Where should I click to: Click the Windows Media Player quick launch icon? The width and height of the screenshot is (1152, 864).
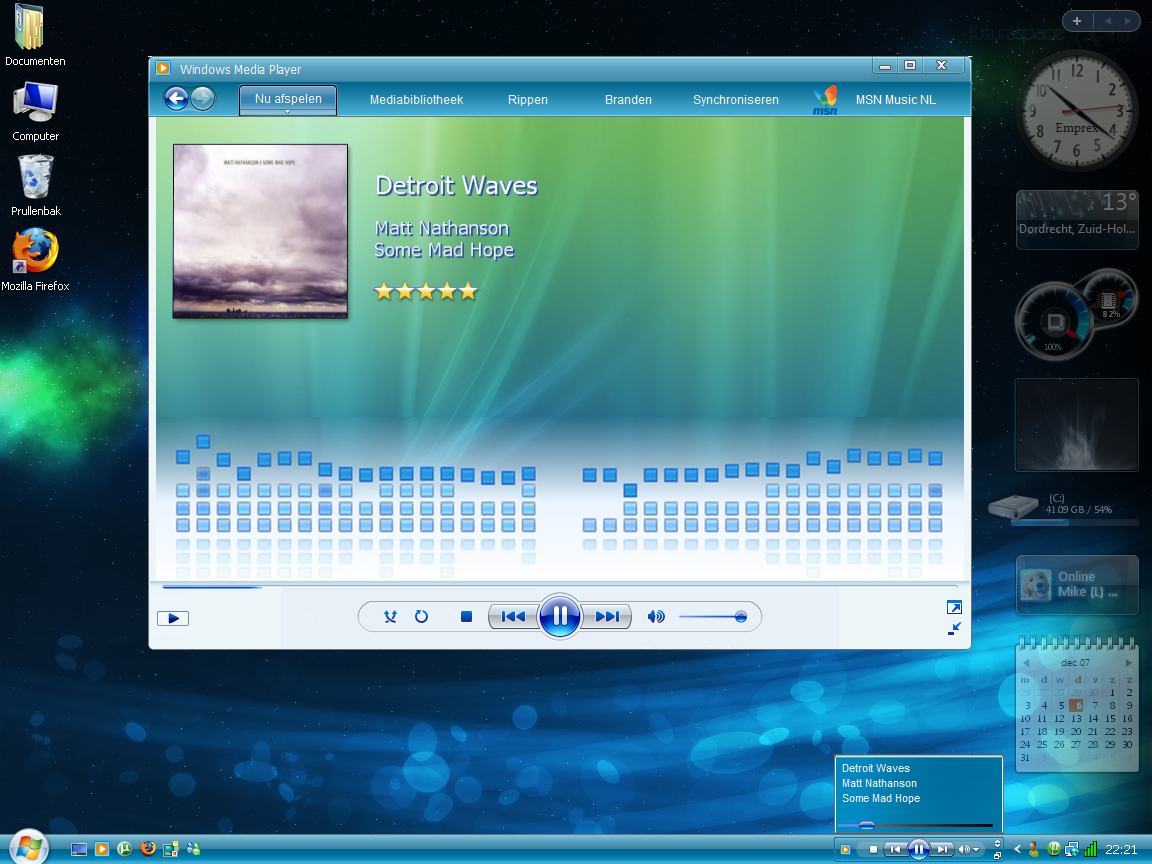coord(102,849)
